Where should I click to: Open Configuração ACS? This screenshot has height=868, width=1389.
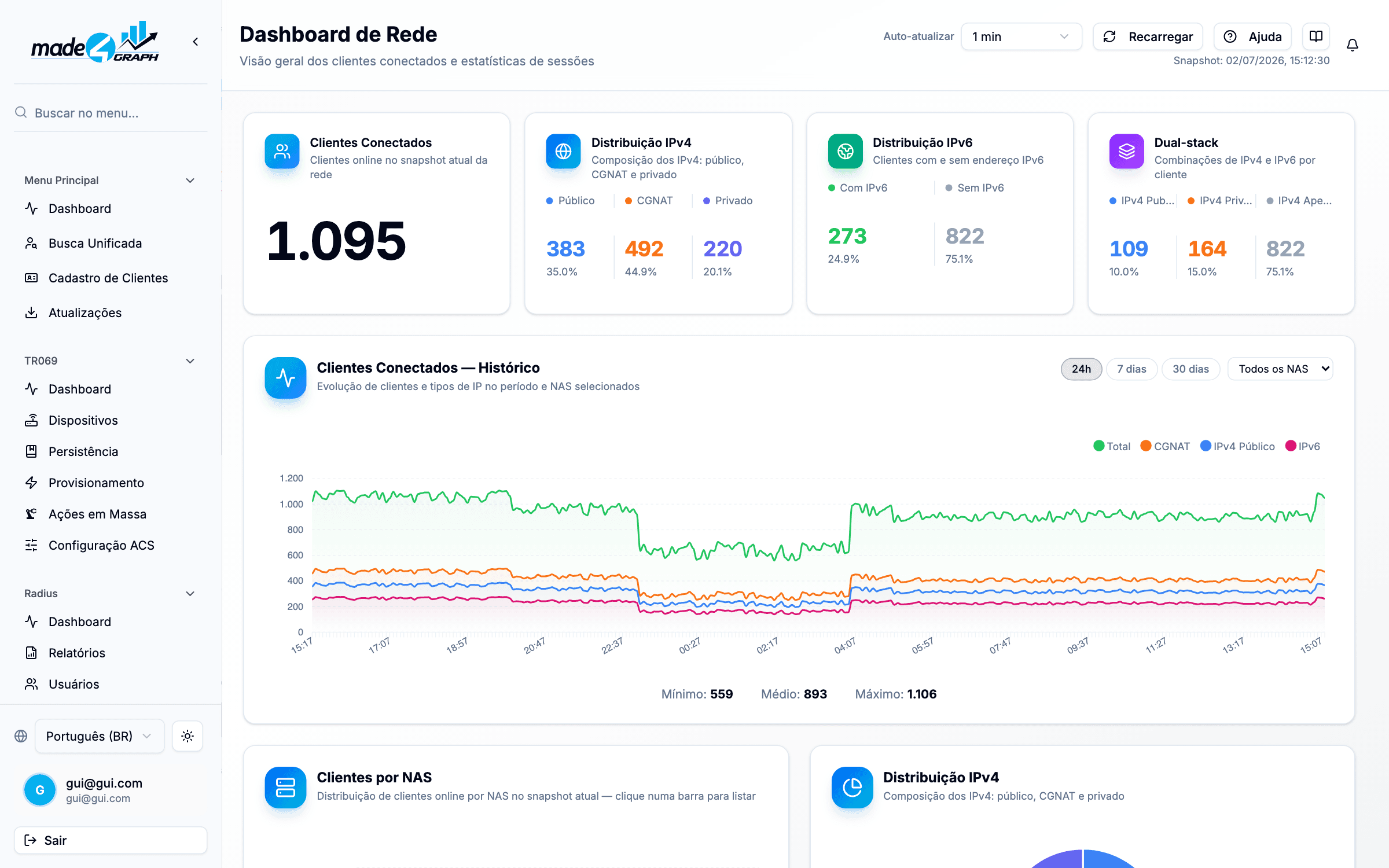(x=110, y=545)
